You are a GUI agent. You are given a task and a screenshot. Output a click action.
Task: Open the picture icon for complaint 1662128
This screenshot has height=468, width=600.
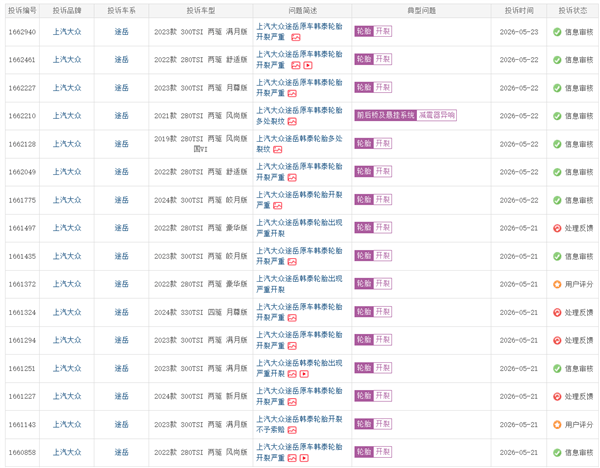(x=277, y=150)
